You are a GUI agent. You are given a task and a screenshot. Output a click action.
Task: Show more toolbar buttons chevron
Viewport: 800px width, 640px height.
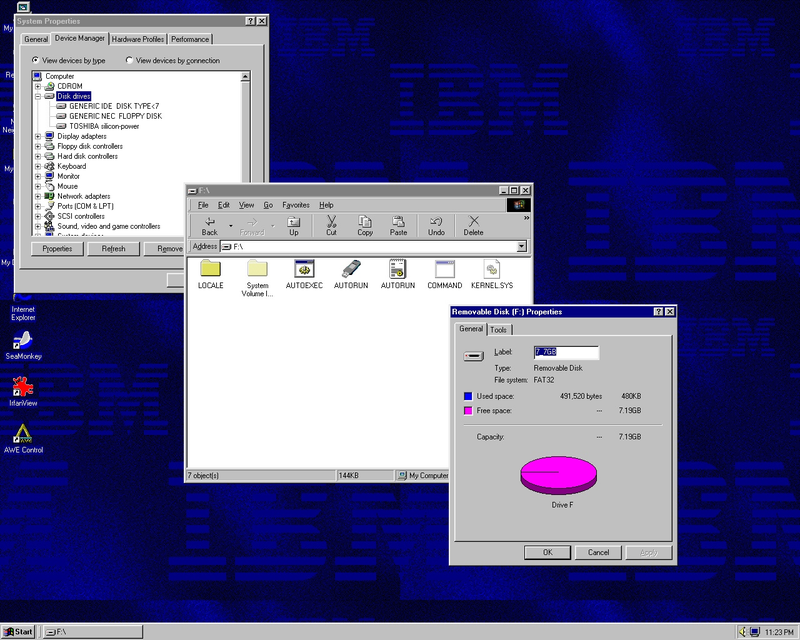point(527,218)
